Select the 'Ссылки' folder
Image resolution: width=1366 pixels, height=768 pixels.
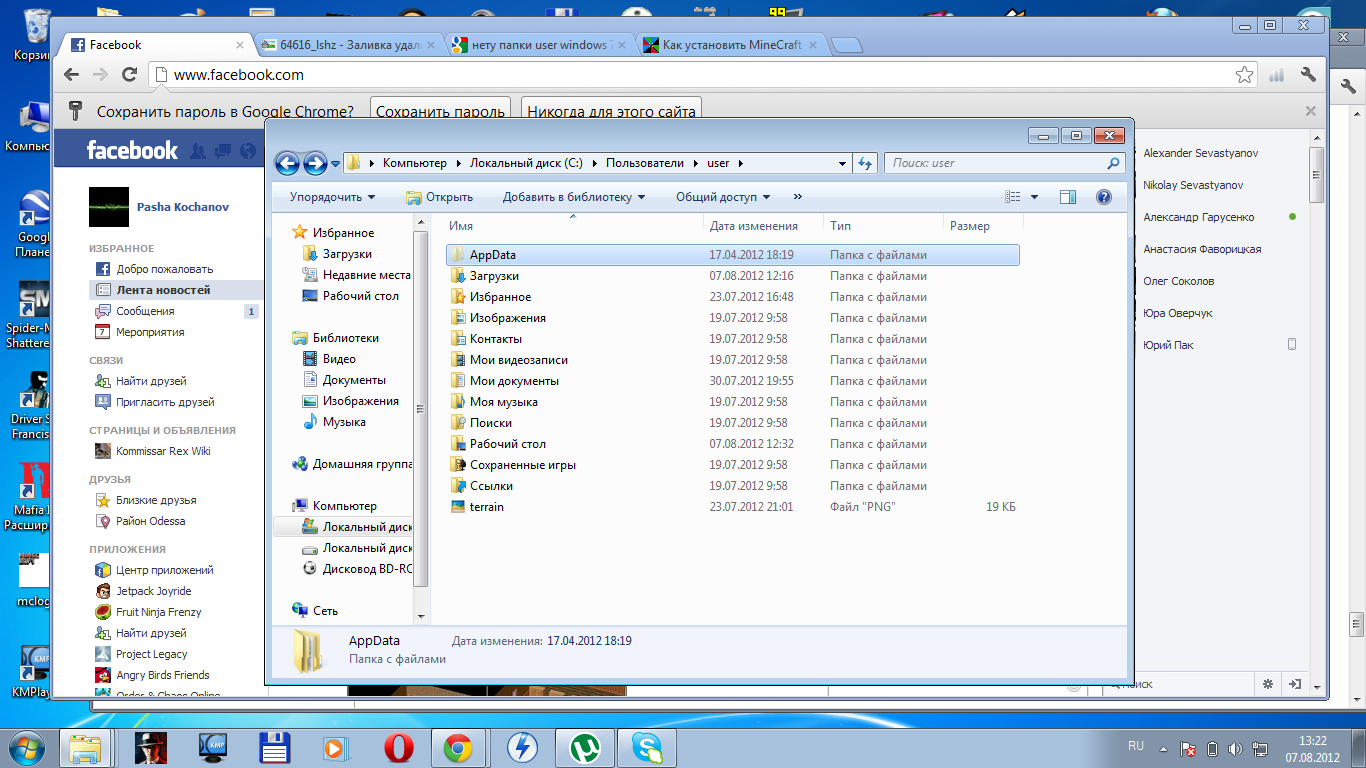[x=732, y=486]
